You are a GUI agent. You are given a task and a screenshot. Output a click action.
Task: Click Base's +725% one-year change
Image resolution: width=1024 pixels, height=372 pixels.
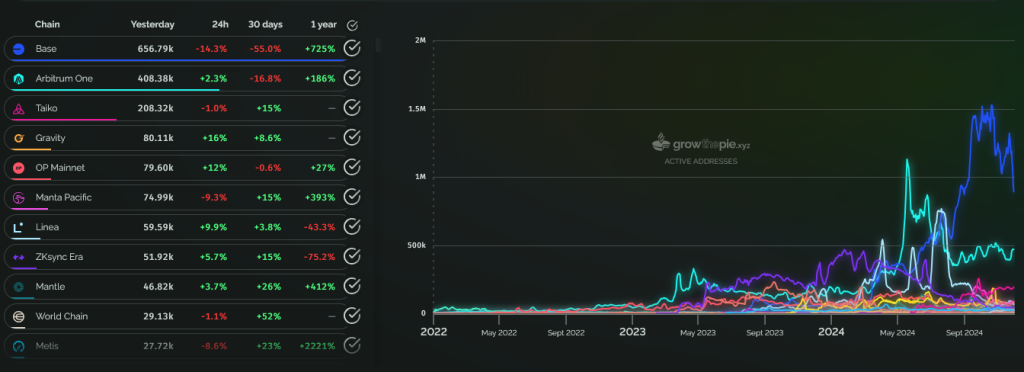320,49
